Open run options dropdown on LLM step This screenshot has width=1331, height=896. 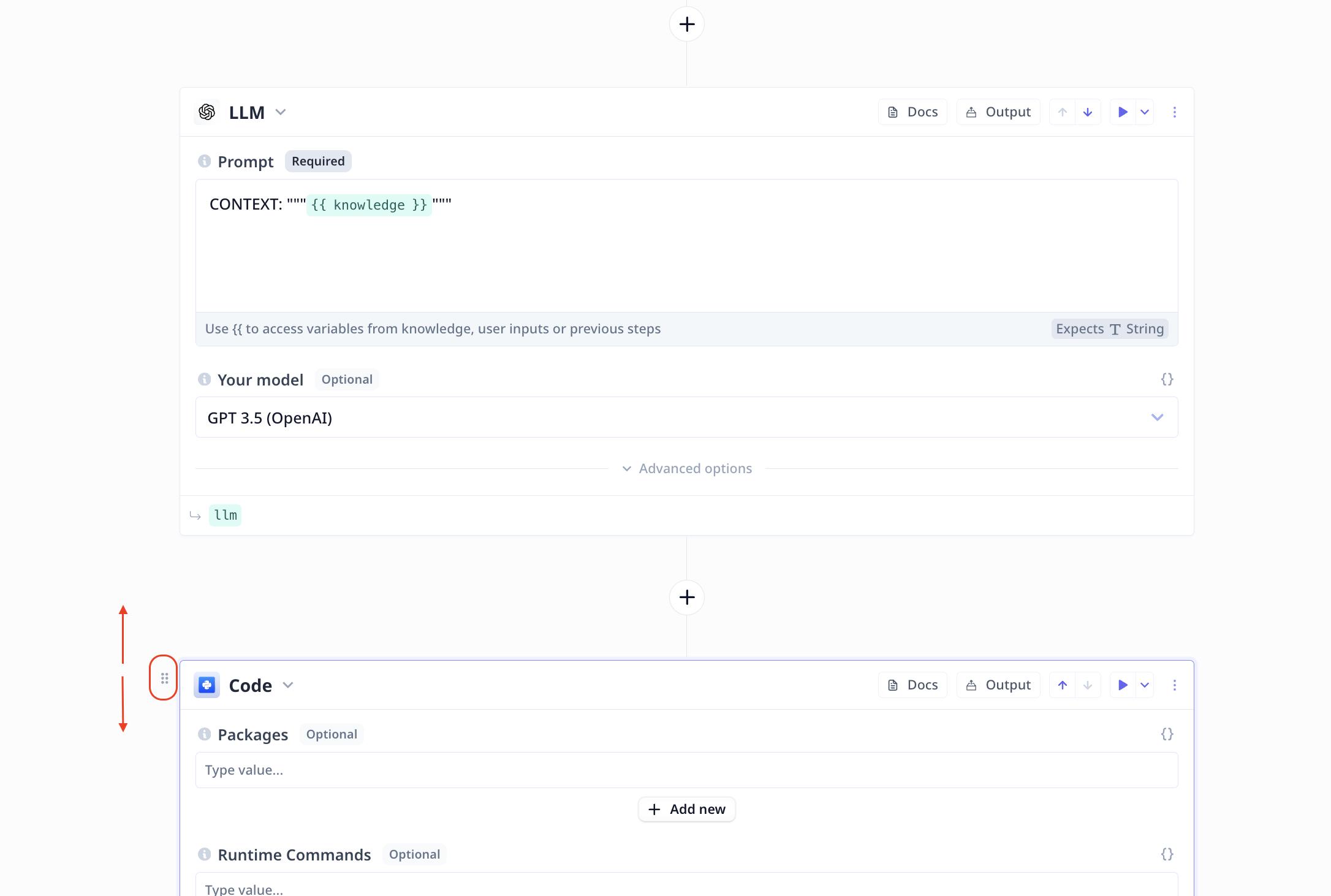(x=1145, y=112)
